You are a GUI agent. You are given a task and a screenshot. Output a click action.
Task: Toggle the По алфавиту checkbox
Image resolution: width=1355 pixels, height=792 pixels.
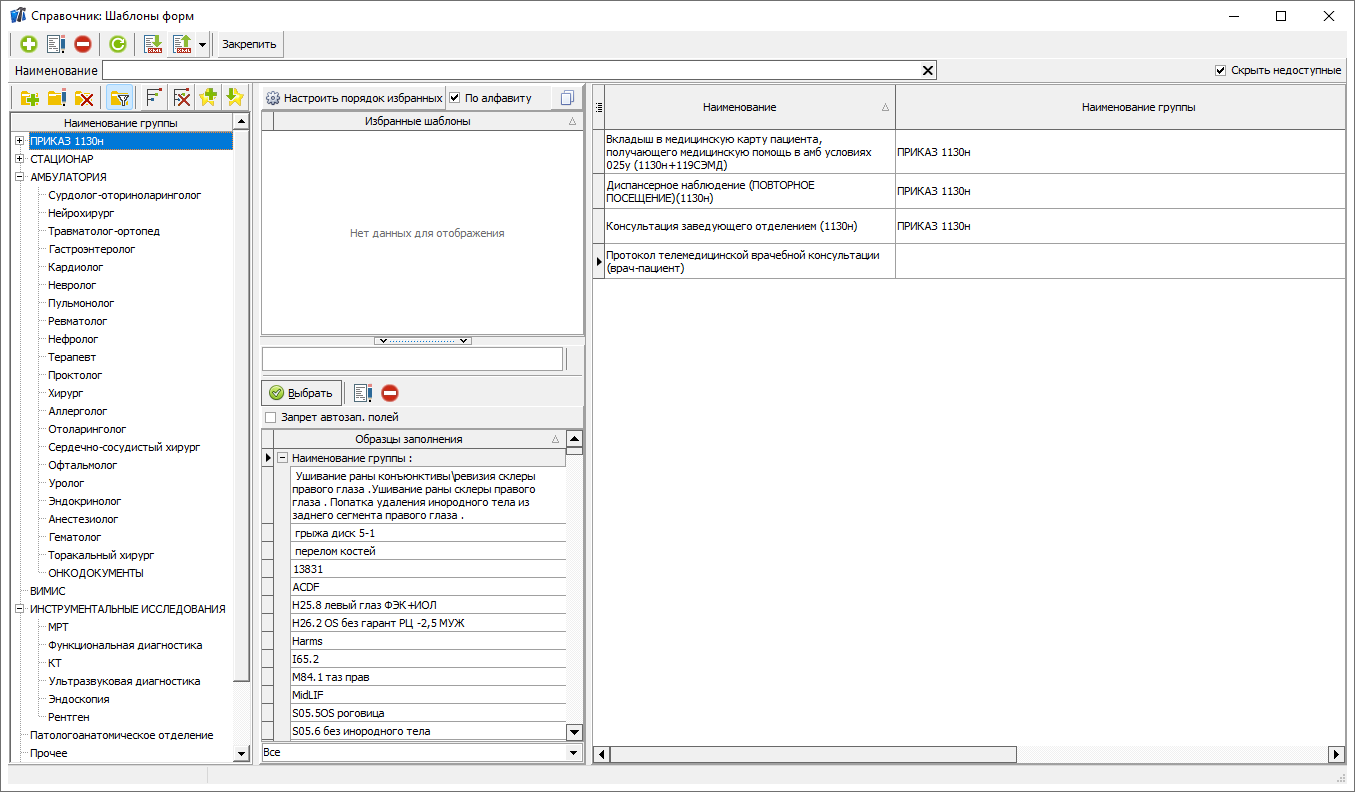tap(455, 98)
